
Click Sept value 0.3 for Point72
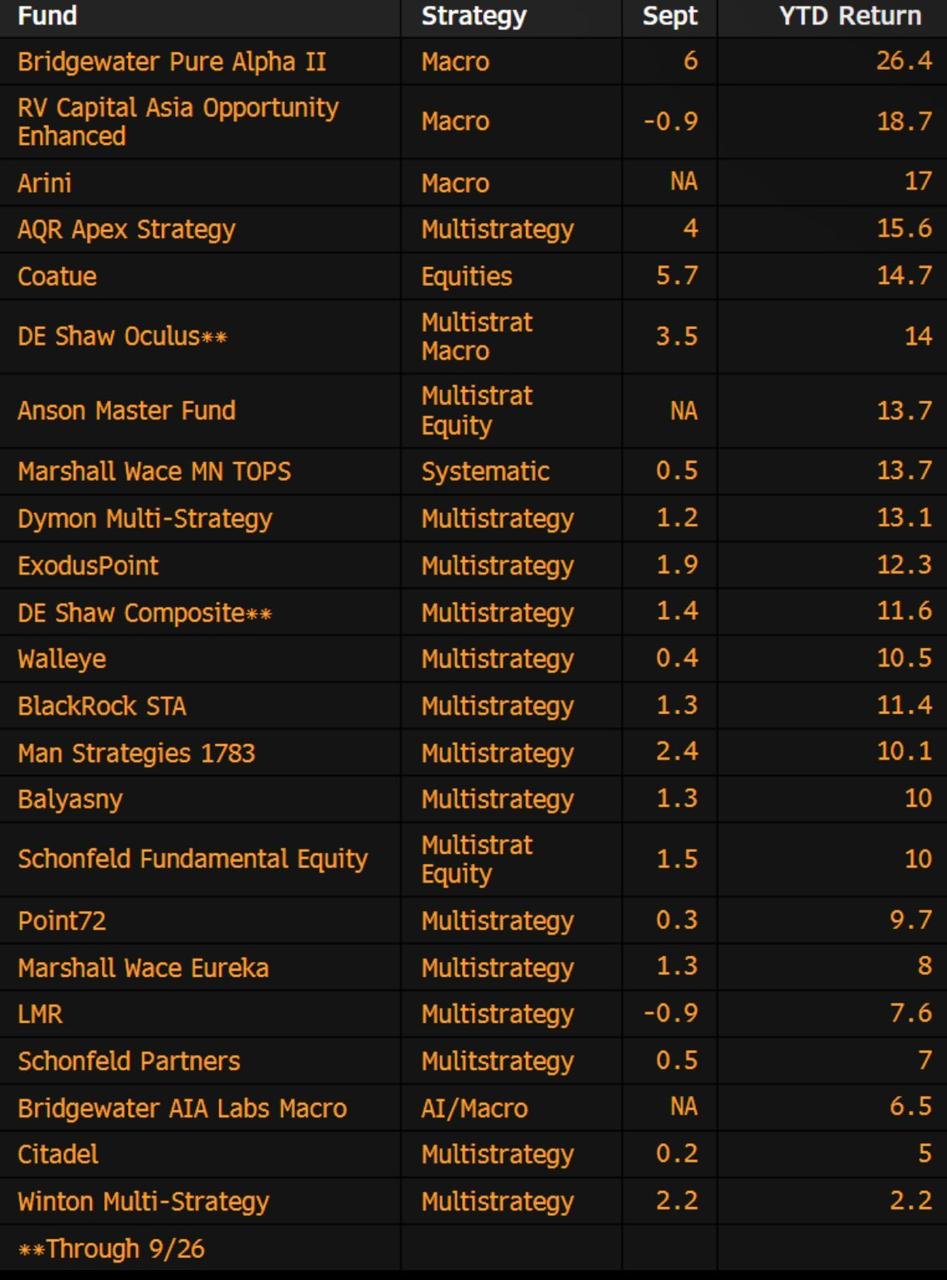point(677,920)
